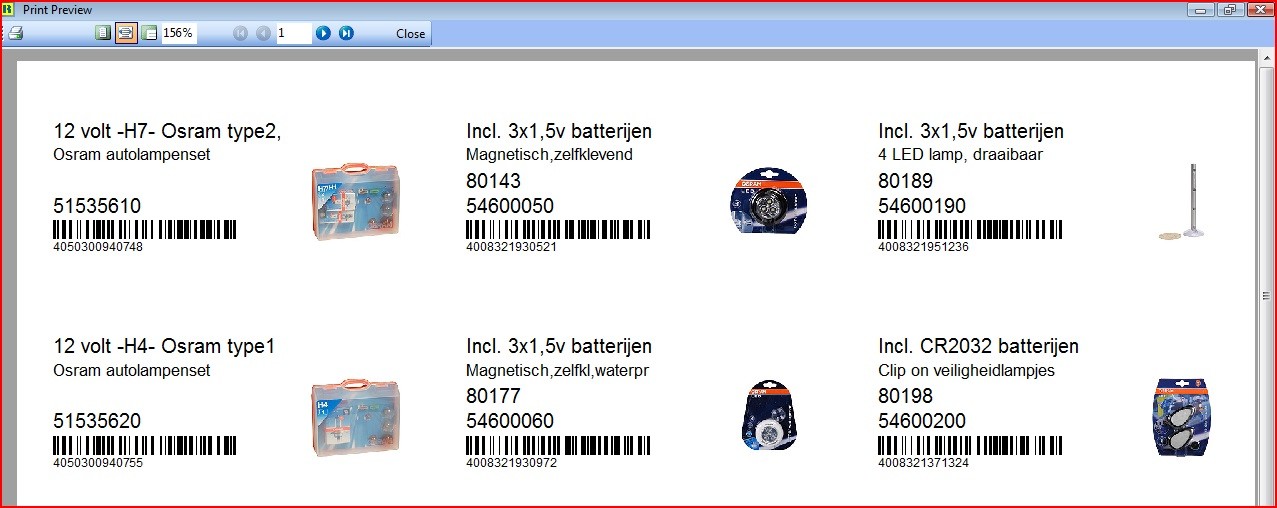Click text "12 volt -H4- Osram type1"
Image resolution: width=1277 pixels, height=508 pixels.
coord(164,346)
